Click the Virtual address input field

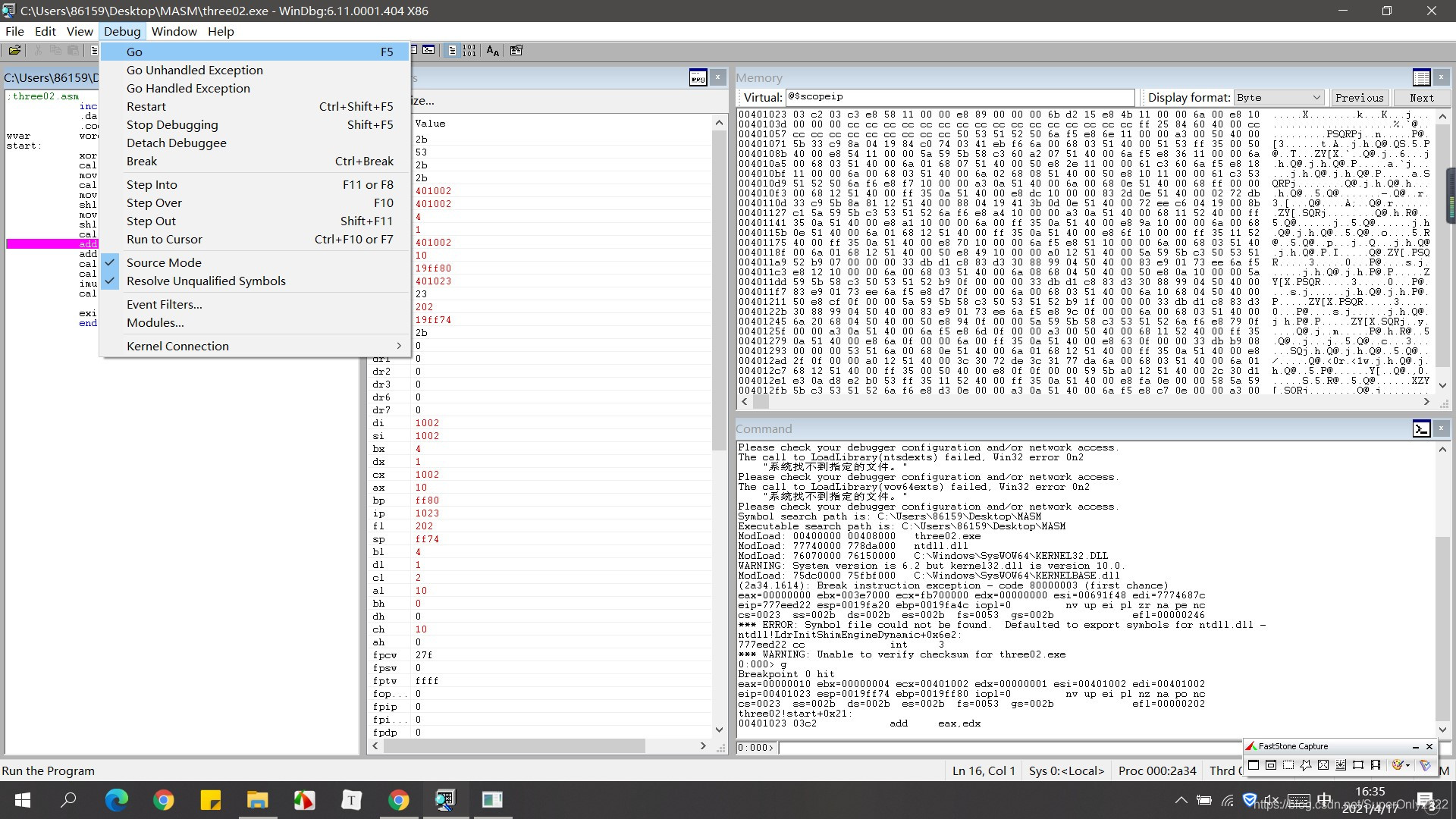point(959,97)
